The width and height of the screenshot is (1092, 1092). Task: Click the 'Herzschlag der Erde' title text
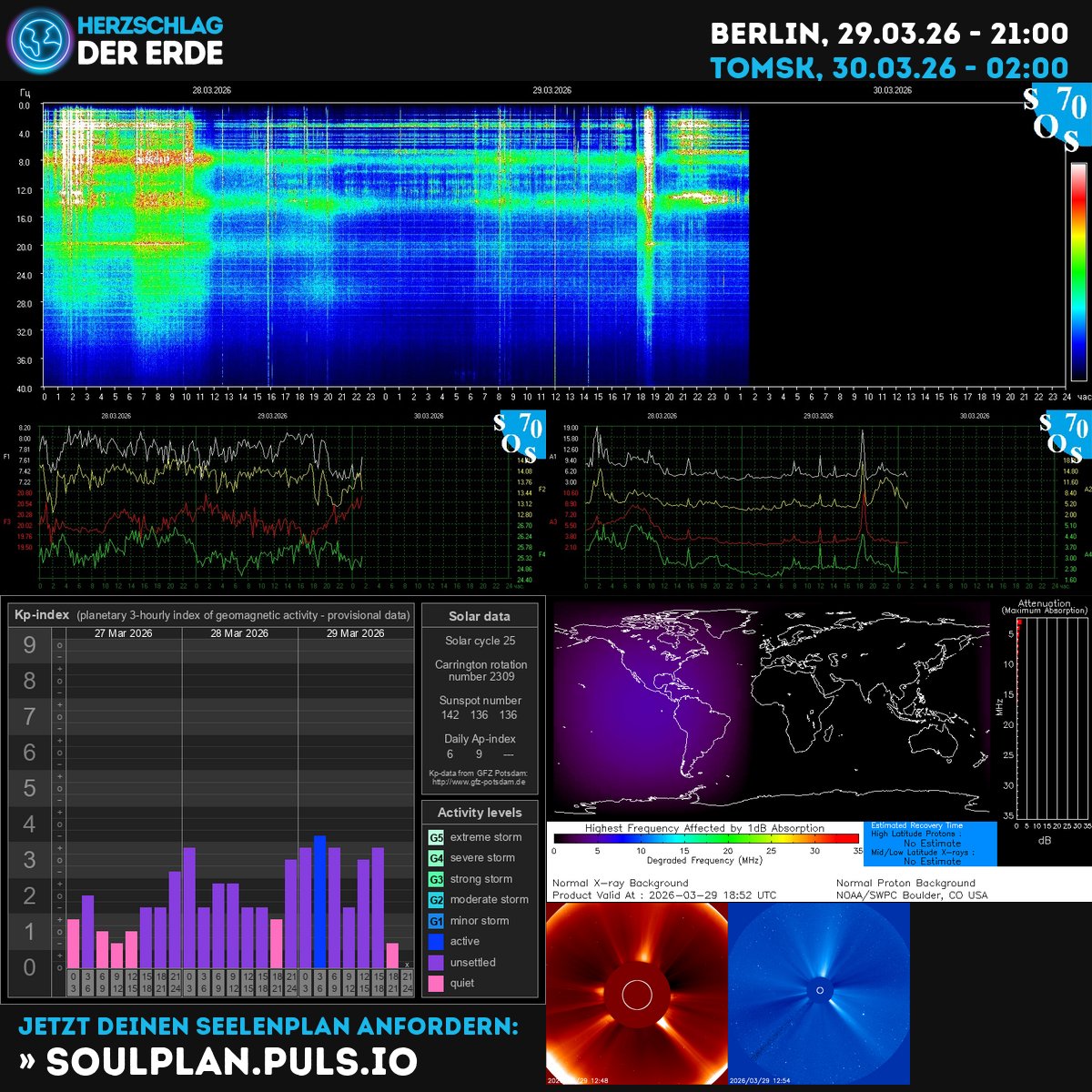point(150,41)
